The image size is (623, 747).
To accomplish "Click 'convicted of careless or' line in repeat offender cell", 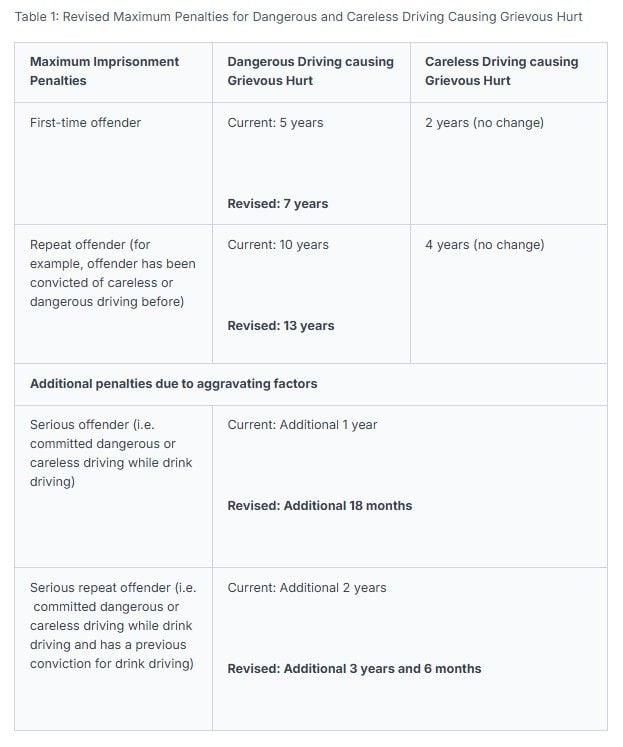I will click(101, 283).
